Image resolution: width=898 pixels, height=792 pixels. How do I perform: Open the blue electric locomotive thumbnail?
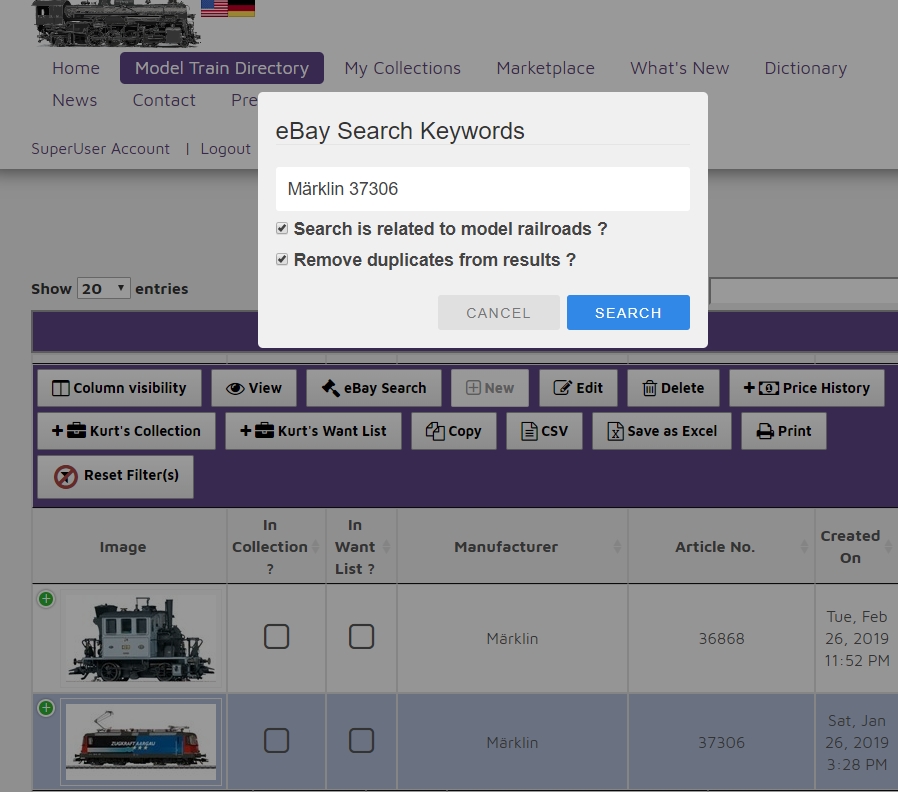click(141, 742)
